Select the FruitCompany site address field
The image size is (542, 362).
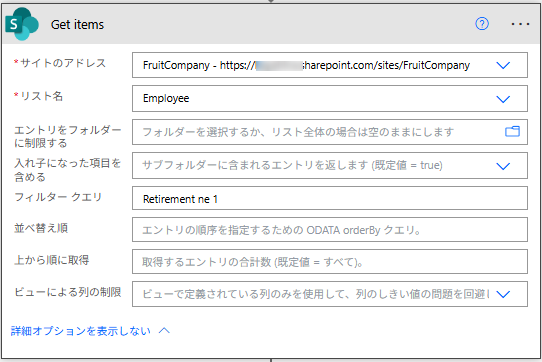tap(330, 65)
